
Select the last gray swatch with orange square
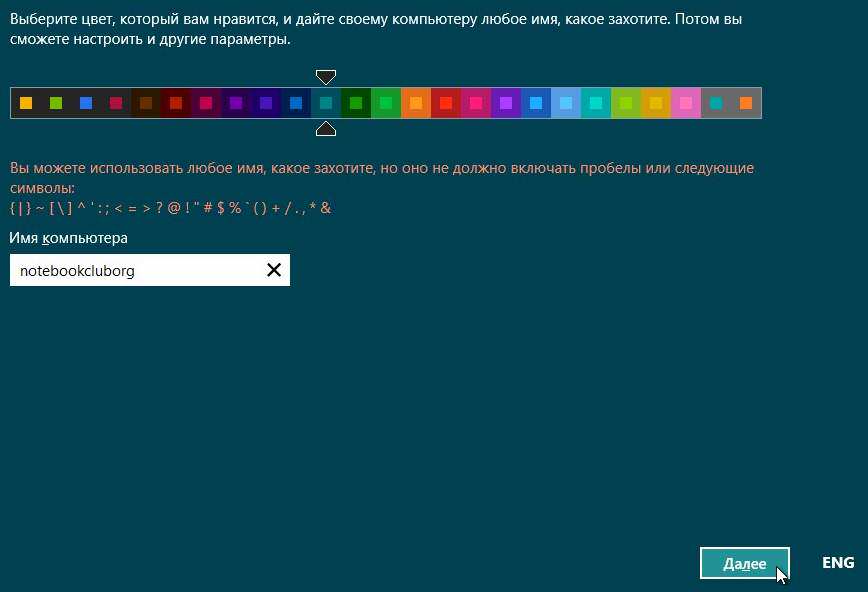746,103
